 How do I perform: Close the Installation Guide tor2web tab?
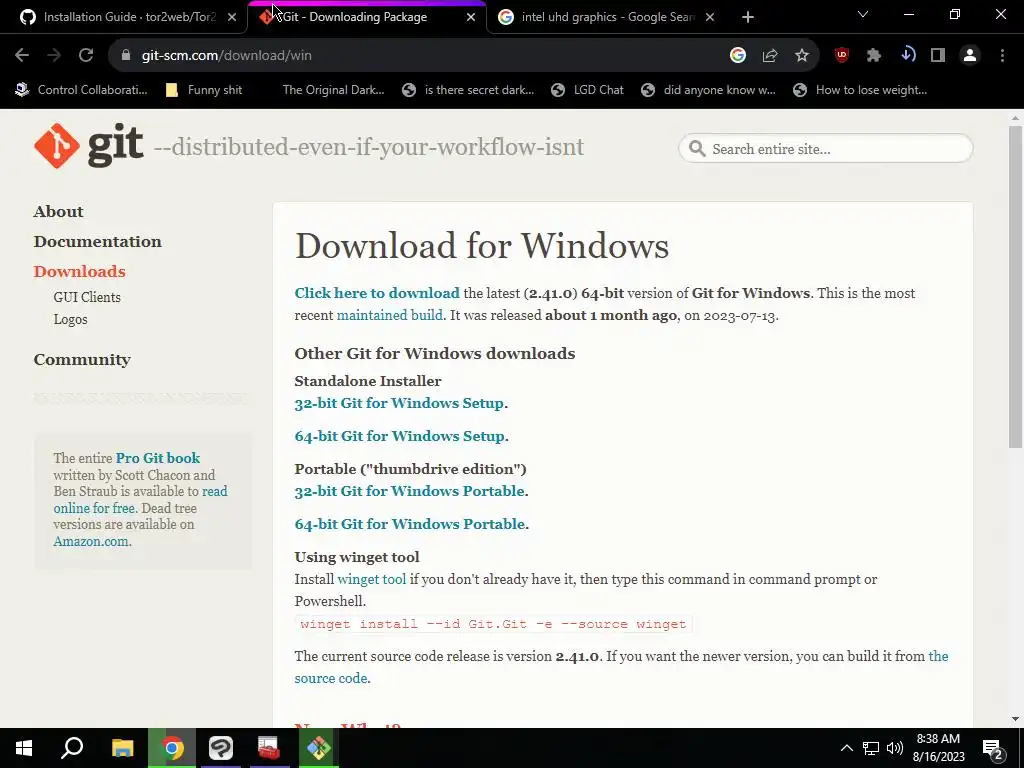pyautogui.click(x=232, y=17)
